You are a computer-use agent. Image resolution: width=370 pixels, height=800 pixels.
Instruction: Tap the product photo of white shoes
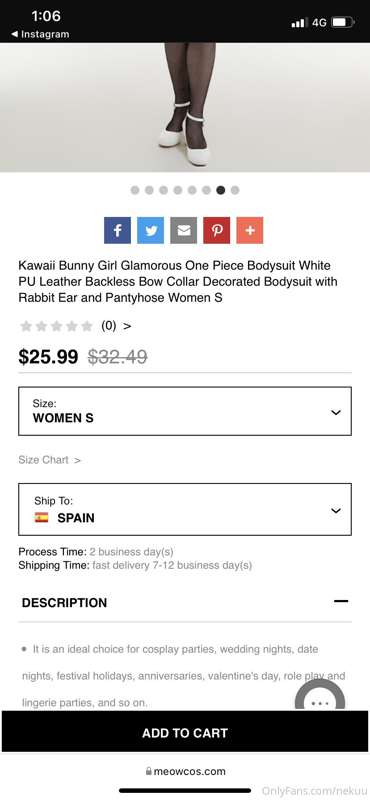tap(185, 107)
